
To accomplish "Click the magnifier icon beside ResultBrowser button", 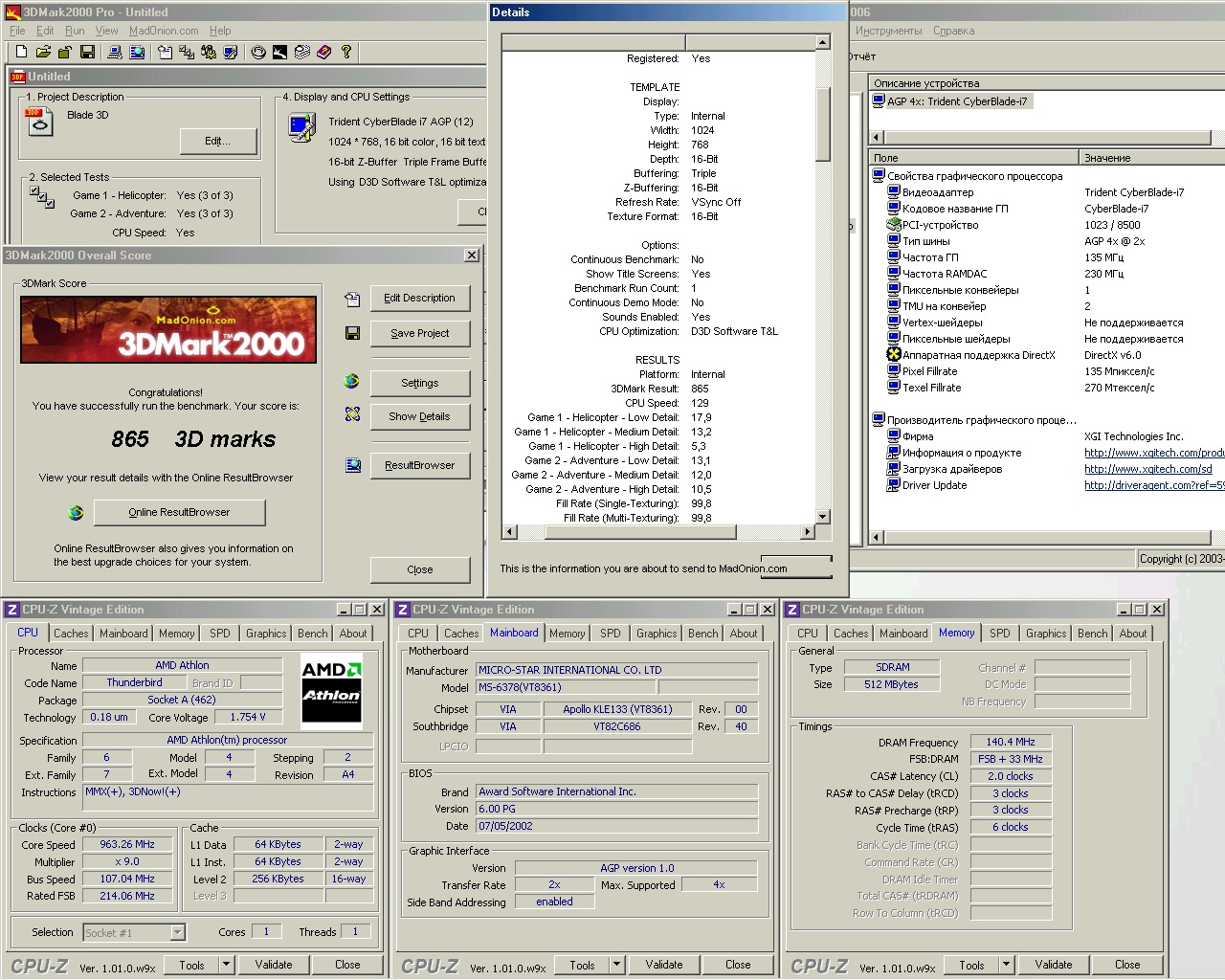I will [353, 465].
